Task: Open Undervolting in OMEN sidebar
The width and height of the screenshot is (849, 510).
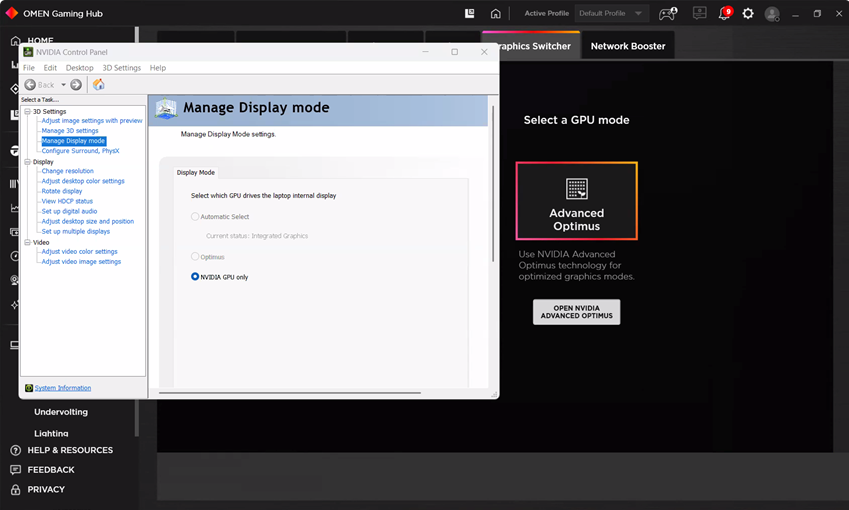Action: point(61,412)
